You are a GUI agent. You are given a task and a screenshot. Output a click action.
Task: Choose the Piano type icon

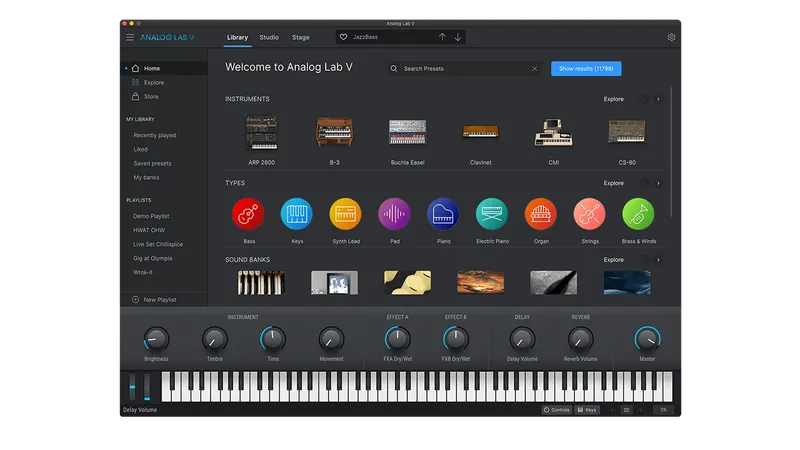443,214
